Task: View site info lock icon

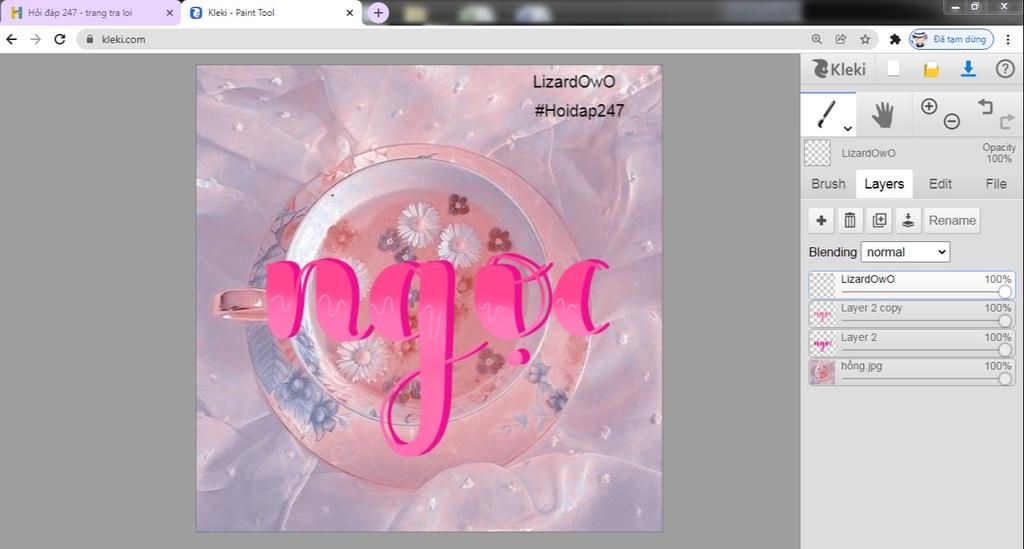Action: [x=90, y=39]
